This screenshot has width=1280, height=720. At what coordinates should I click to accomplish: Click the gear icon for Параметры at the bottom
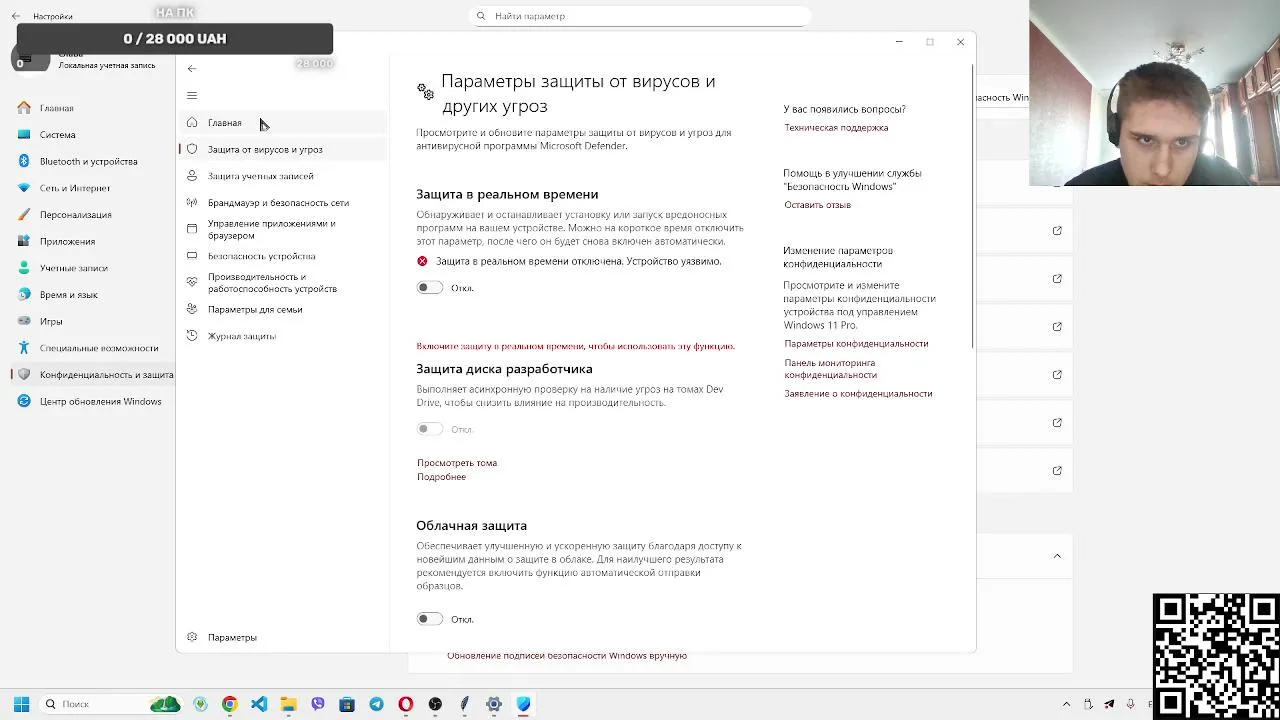[192, 637]
